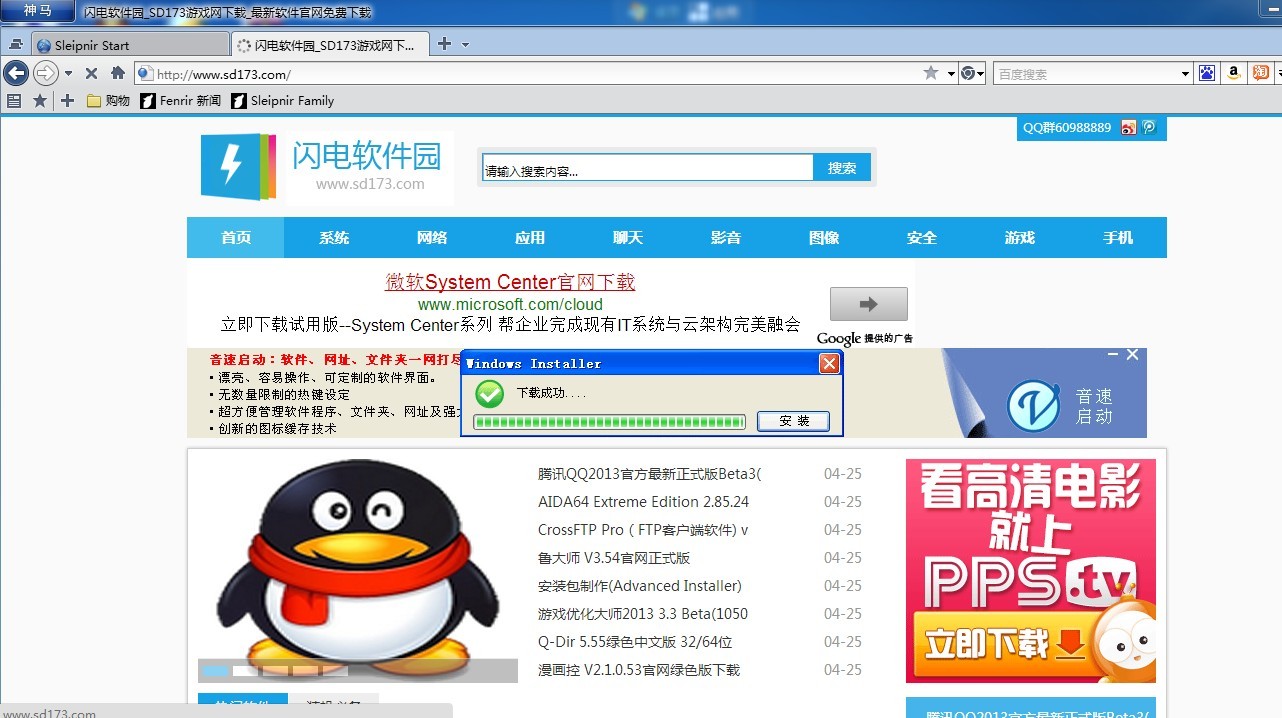Image resolution: width=1282 pixels, height=718 pixels.
Task: Minimize the 音速启动 banner
Action: [1112, 355]
